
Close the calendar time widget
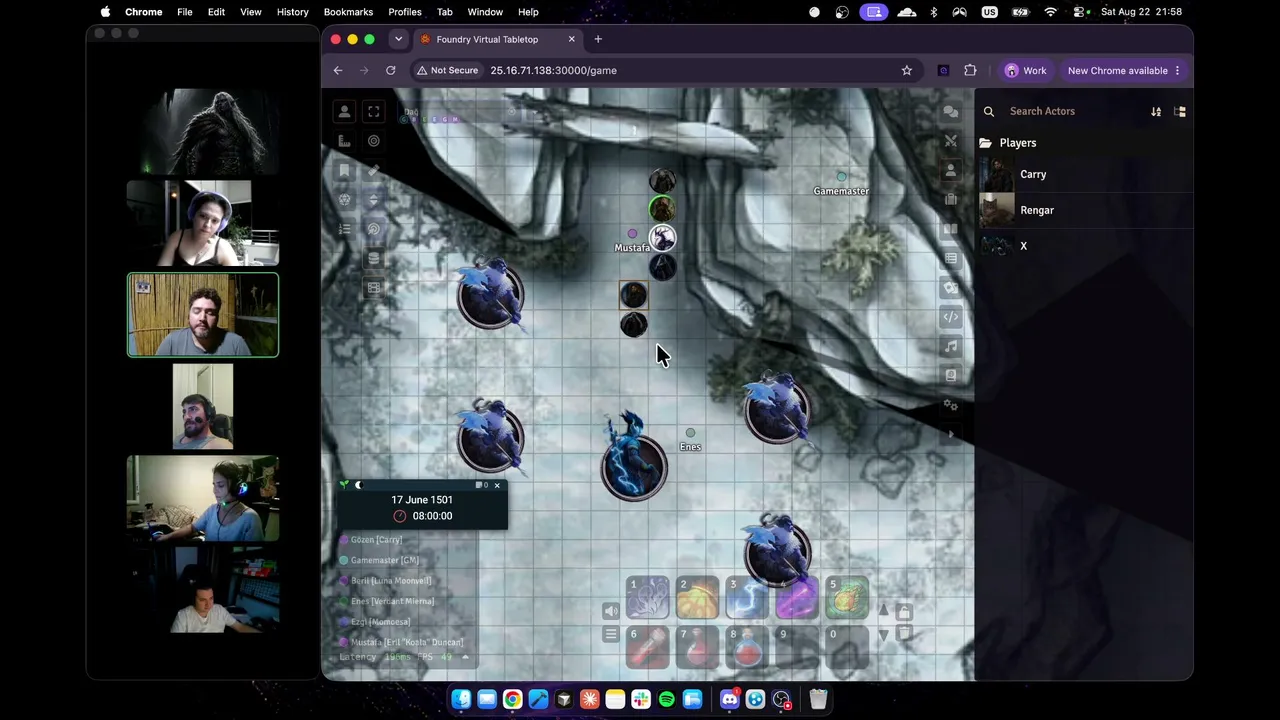pos(497,485)
